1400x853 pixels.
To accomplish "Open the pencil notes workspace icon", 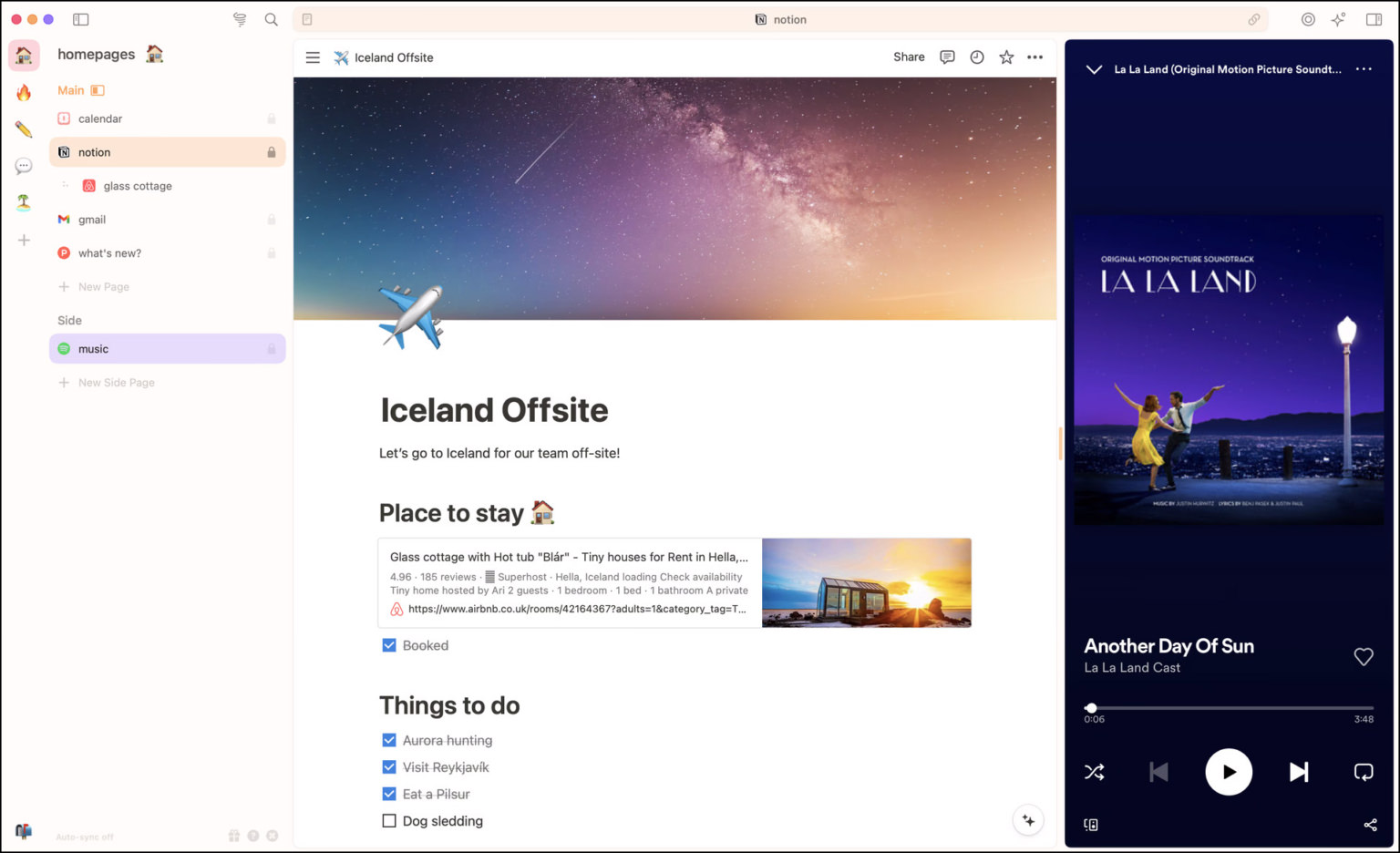I will point(24,128).
